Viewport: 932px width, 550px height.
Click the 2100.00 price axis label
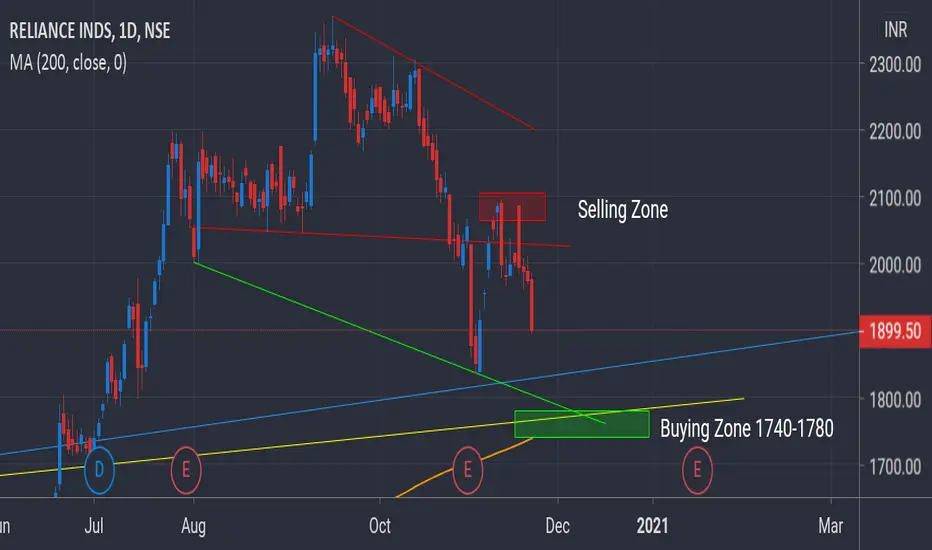tap(895, 198)
